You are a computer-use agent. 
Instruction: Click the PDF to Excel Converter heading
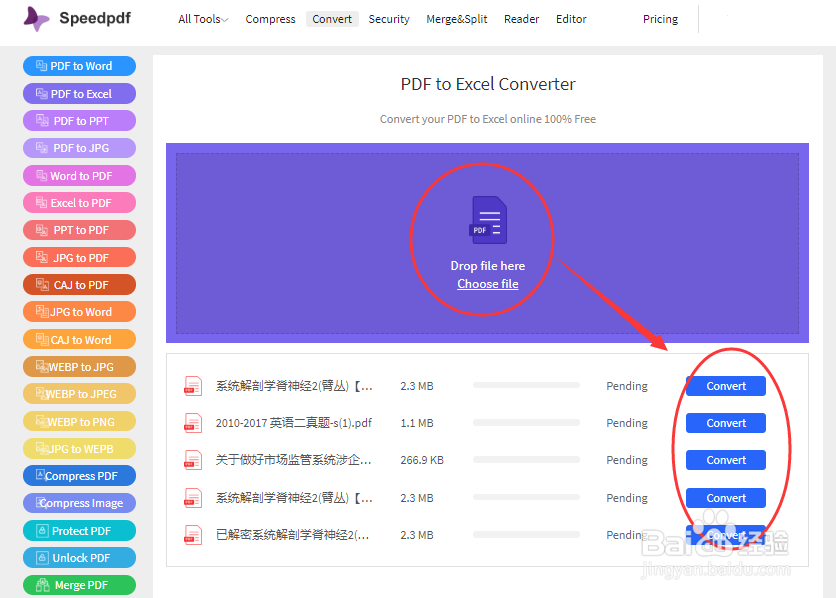[488, 84]
